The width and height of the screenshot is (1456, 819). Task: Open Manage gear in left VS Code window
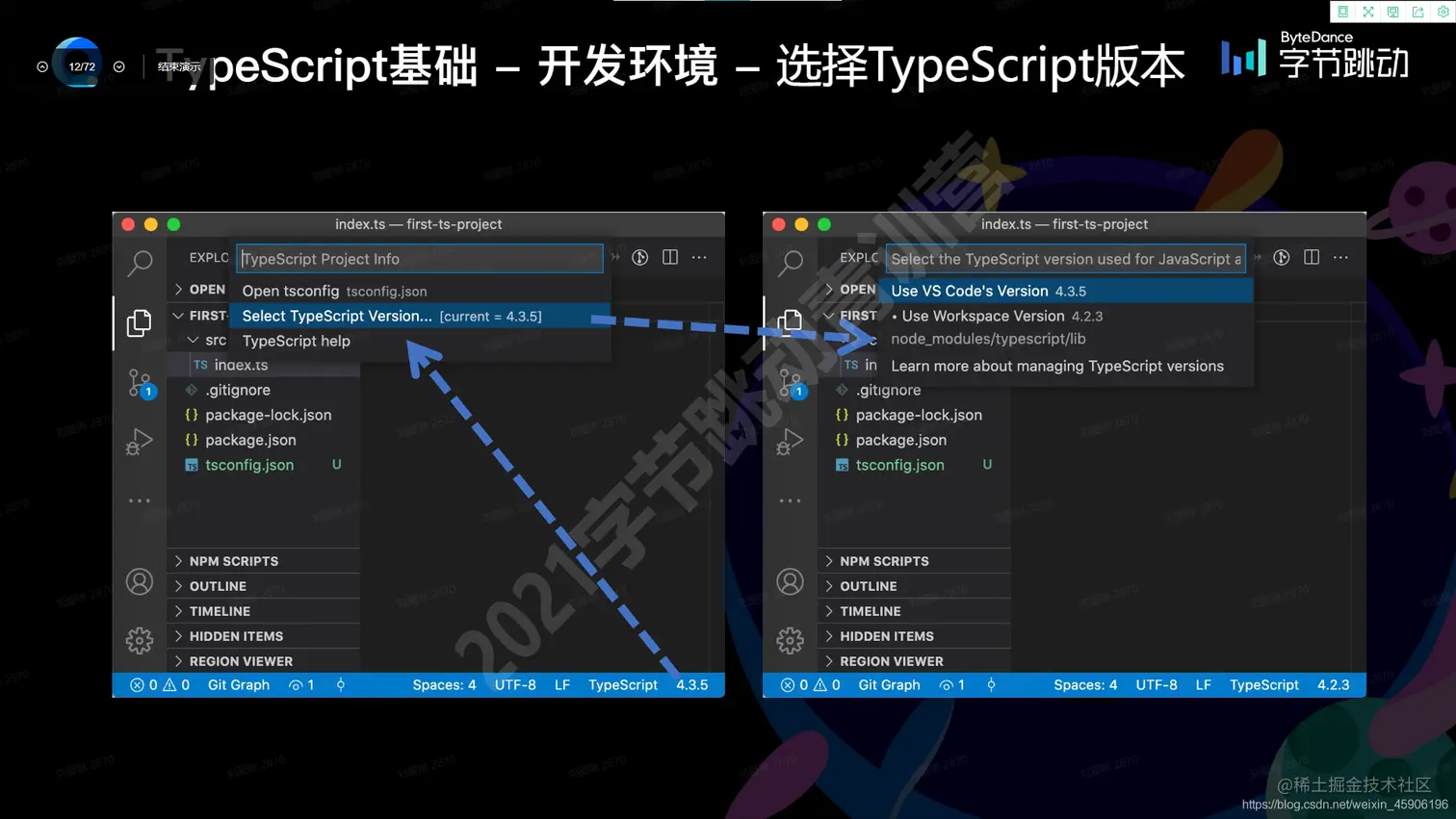[x=140, y=640]
